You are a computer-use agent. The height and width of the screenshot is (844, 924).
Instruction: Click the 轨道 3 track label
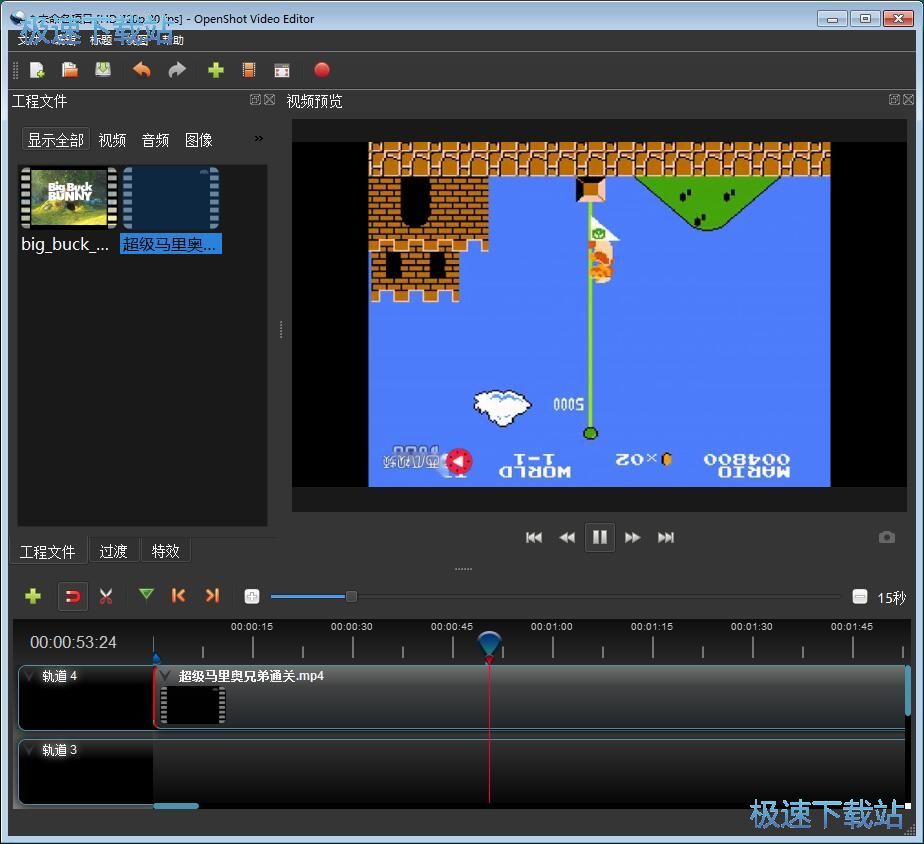click(x=60, y=750)
